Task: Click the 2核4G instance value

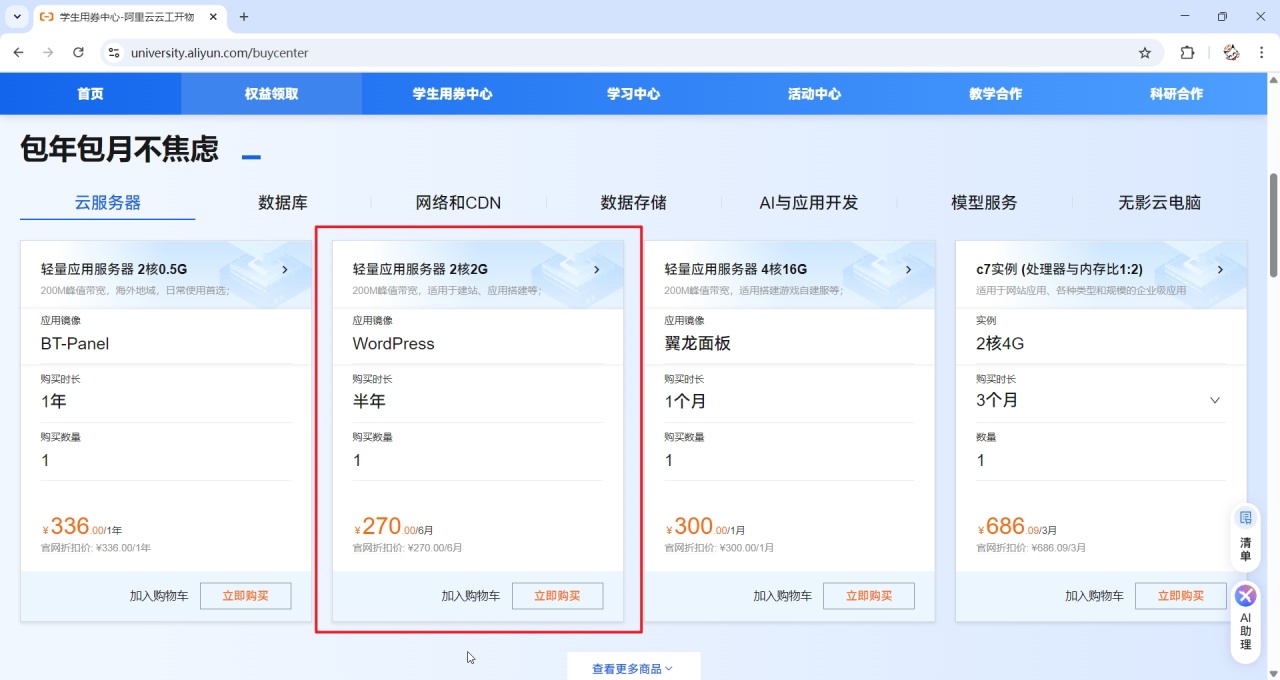Action: [x=1000, y=343]
